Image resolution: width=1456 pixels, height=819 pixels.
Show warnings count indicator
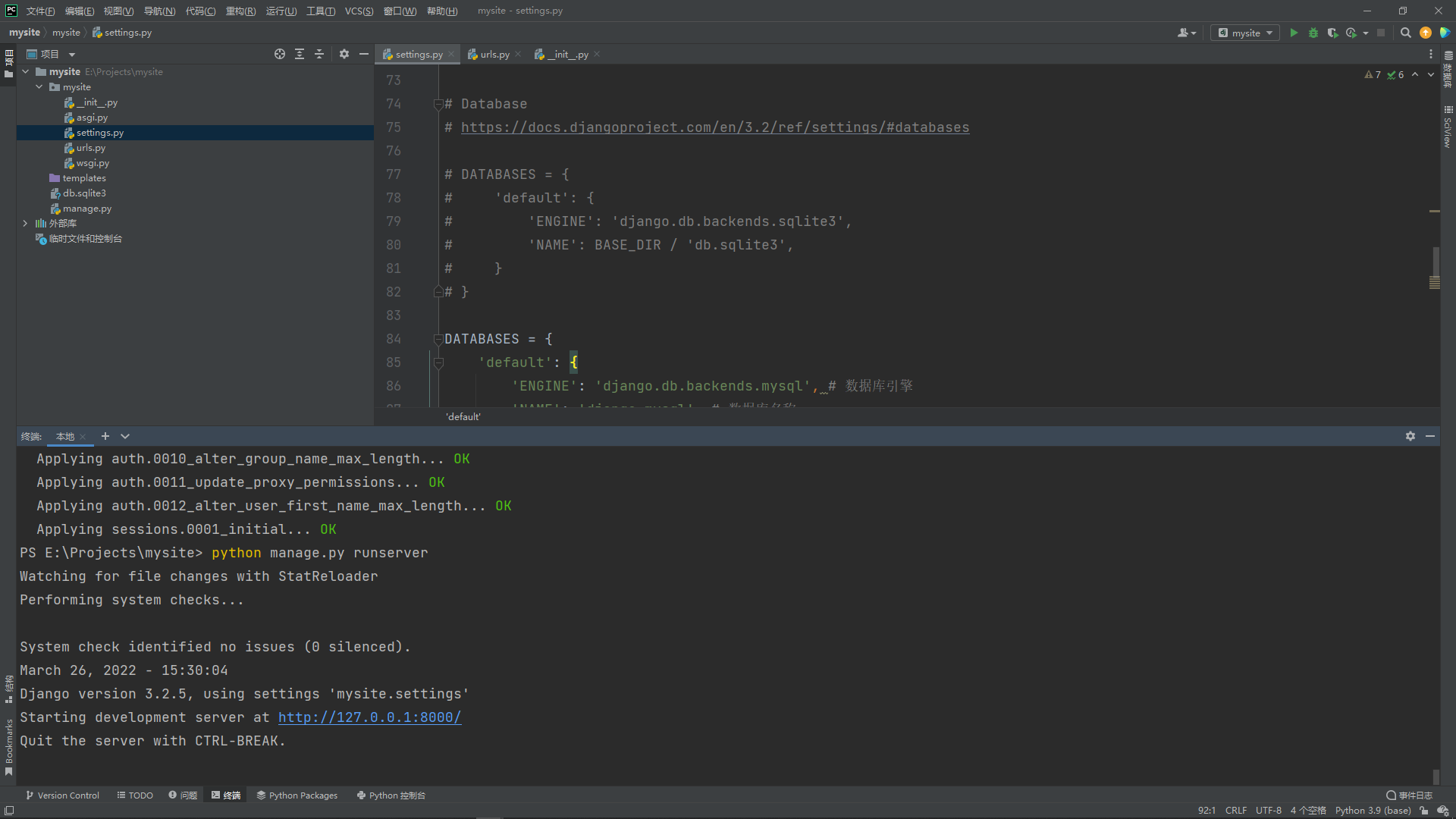pos(1373,74)
